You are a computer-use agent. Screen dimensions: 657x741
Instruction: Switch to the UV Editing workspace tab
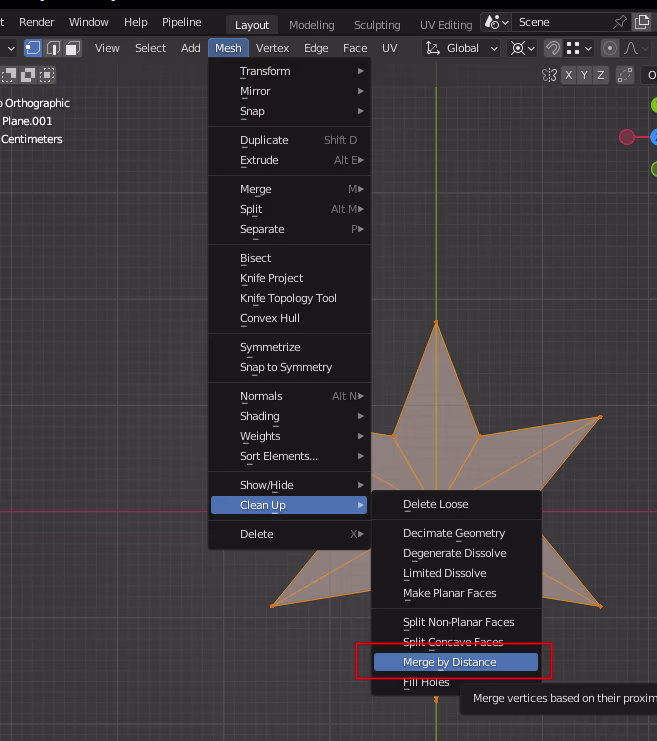(446, 25)
